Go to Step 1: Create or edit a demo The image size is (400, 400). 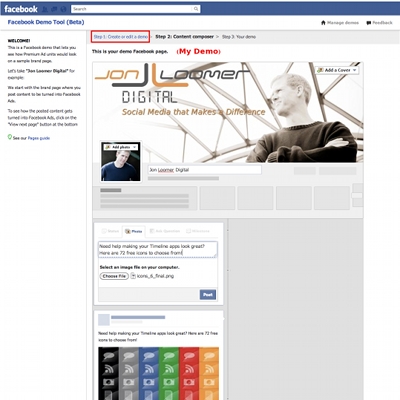point(121,37)
